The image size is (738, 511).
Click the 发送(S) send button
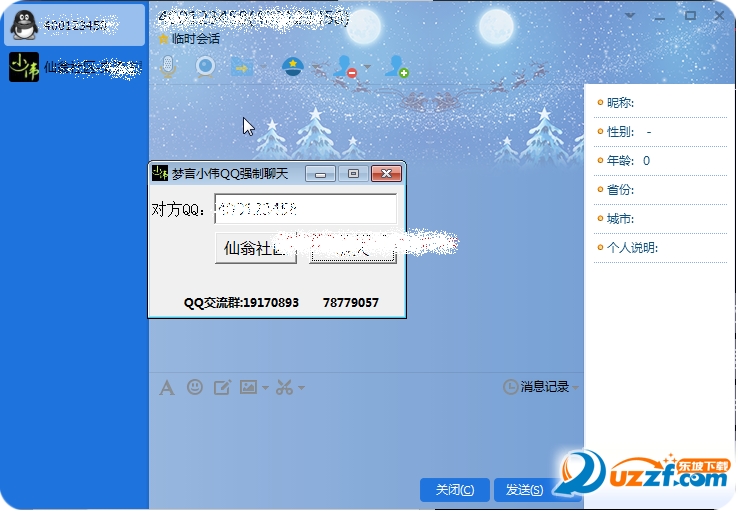(524, 490)
